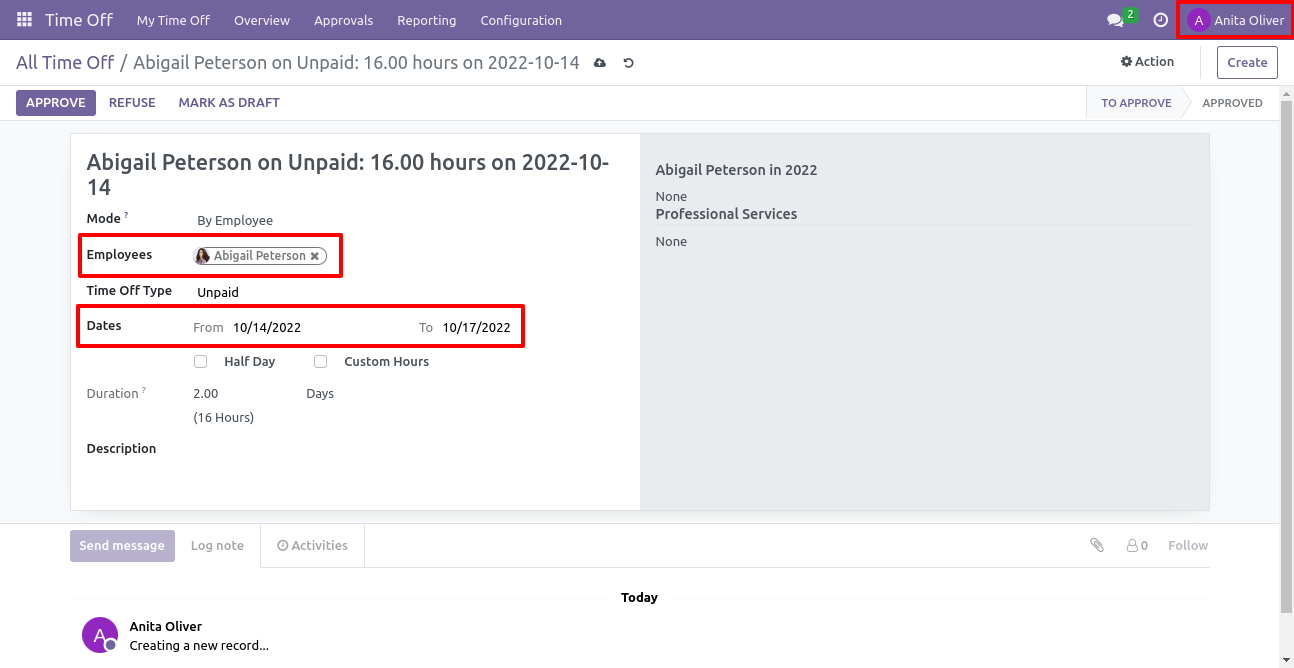Switch to the Log note tab
The width and height of the screenshot is (1294, 668).
click(217, 546)
